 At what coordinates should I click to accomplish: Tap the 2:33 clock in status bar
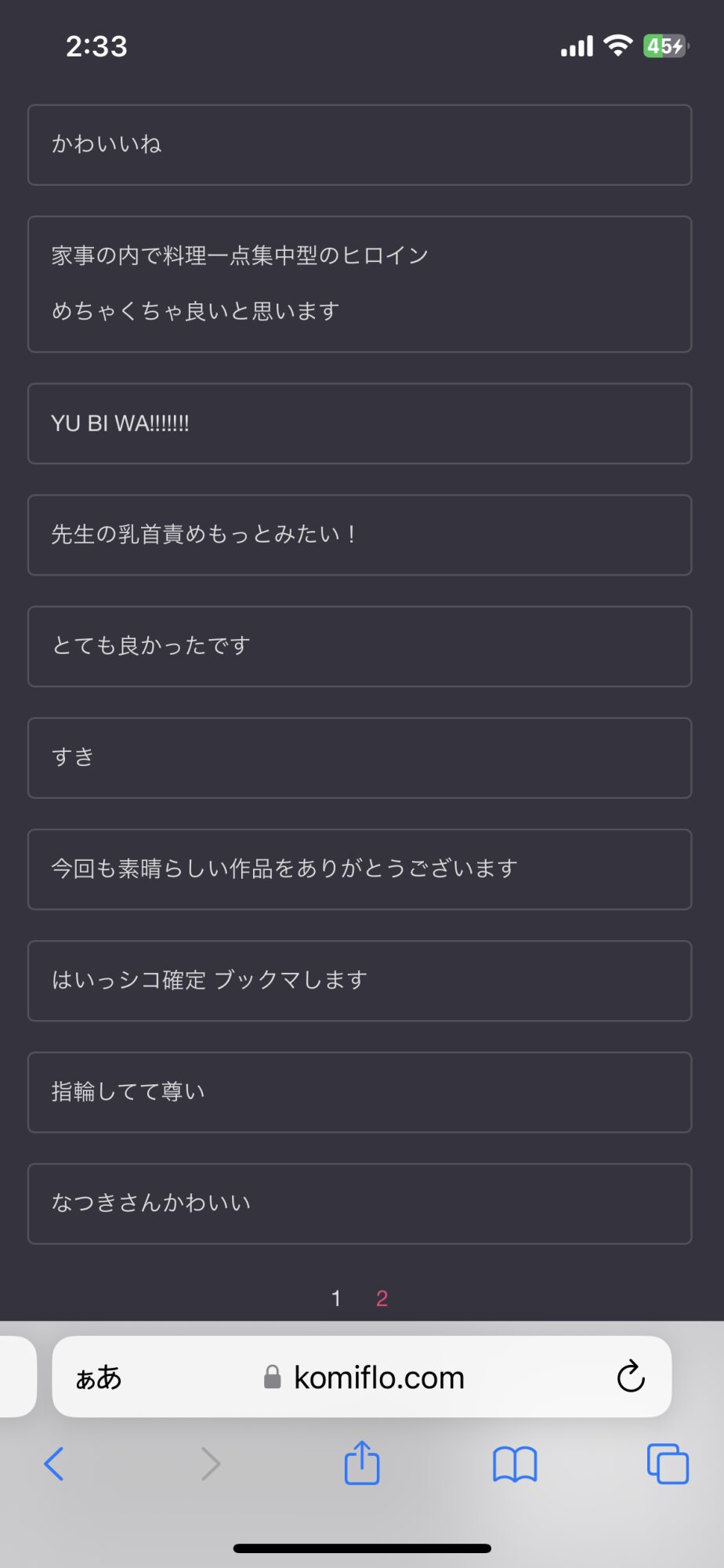coord(96,47)
